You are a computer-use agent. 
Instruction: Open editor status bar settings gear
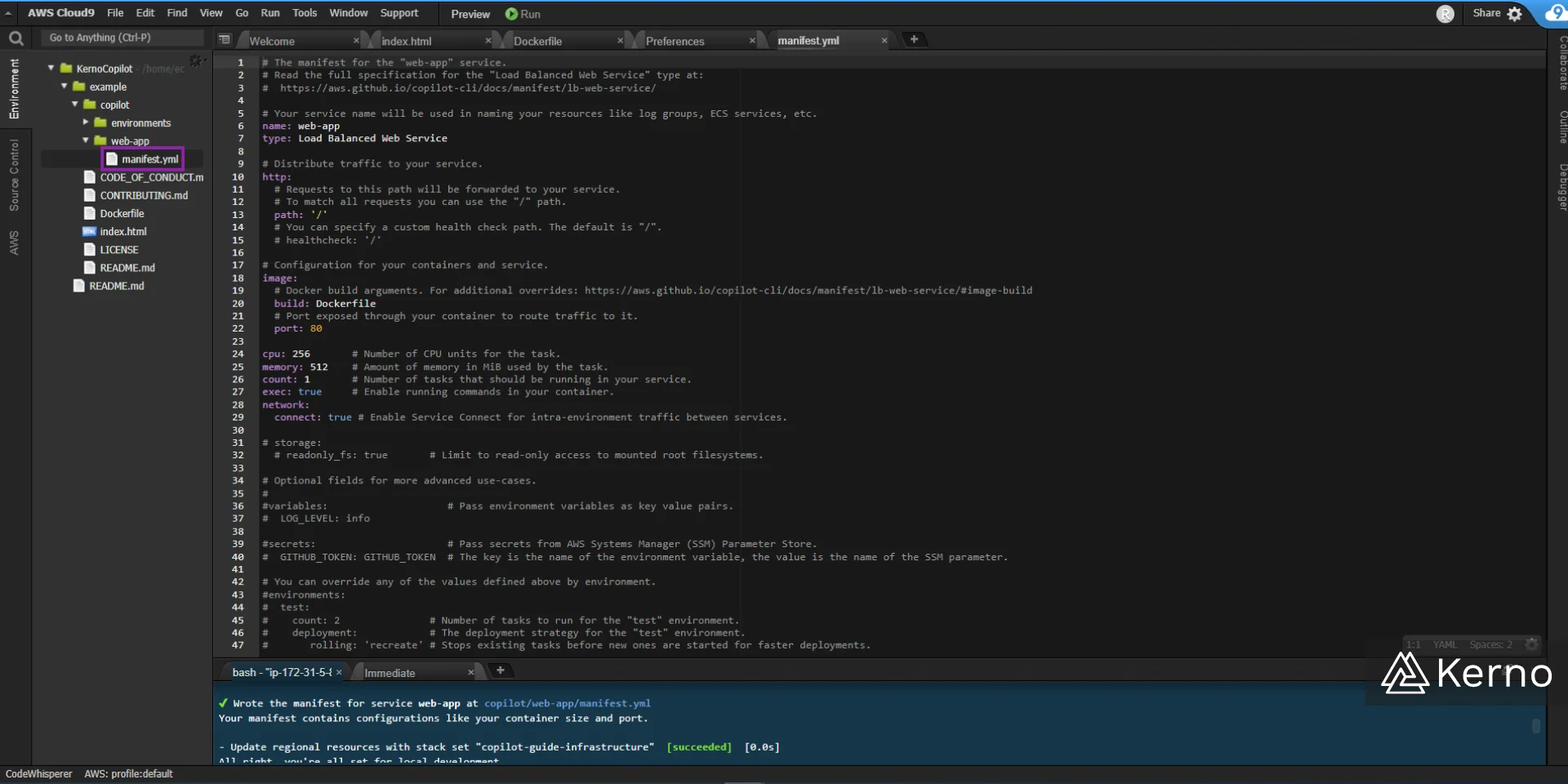click(x=1532, y=644)
